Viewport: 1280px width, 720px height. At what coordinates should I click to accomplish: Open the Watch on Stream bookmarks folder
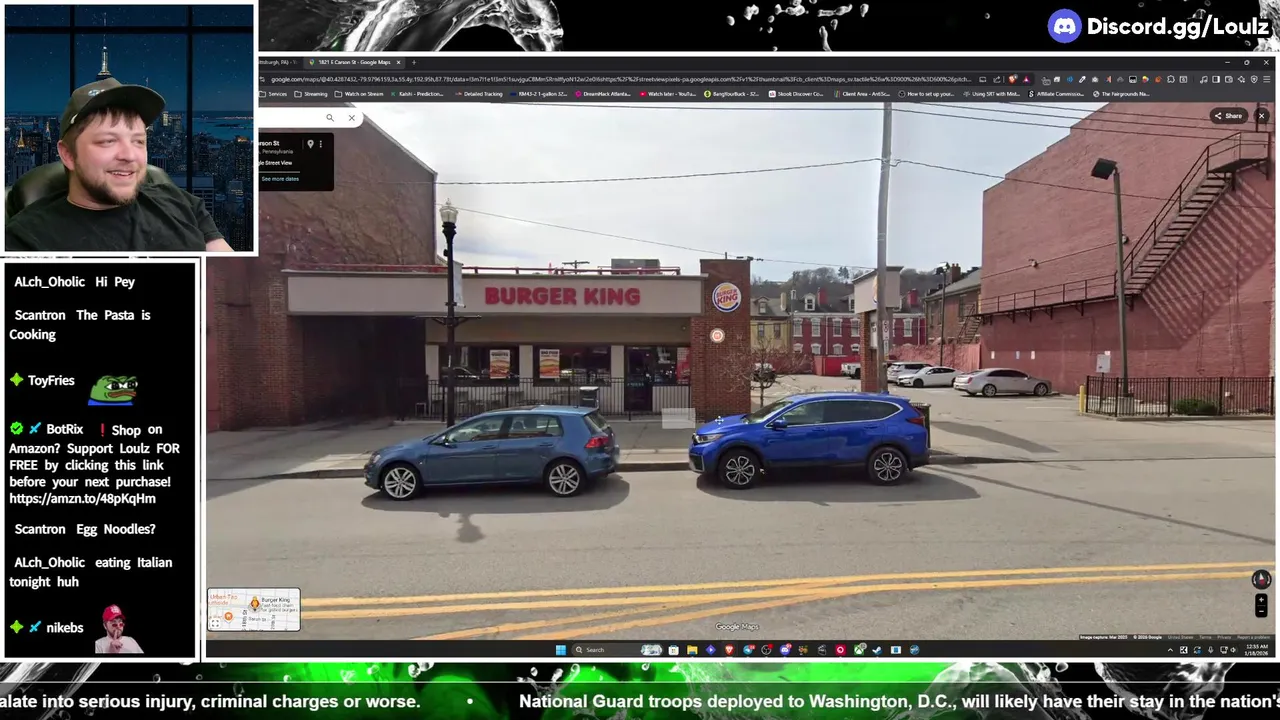click(359, 94)
